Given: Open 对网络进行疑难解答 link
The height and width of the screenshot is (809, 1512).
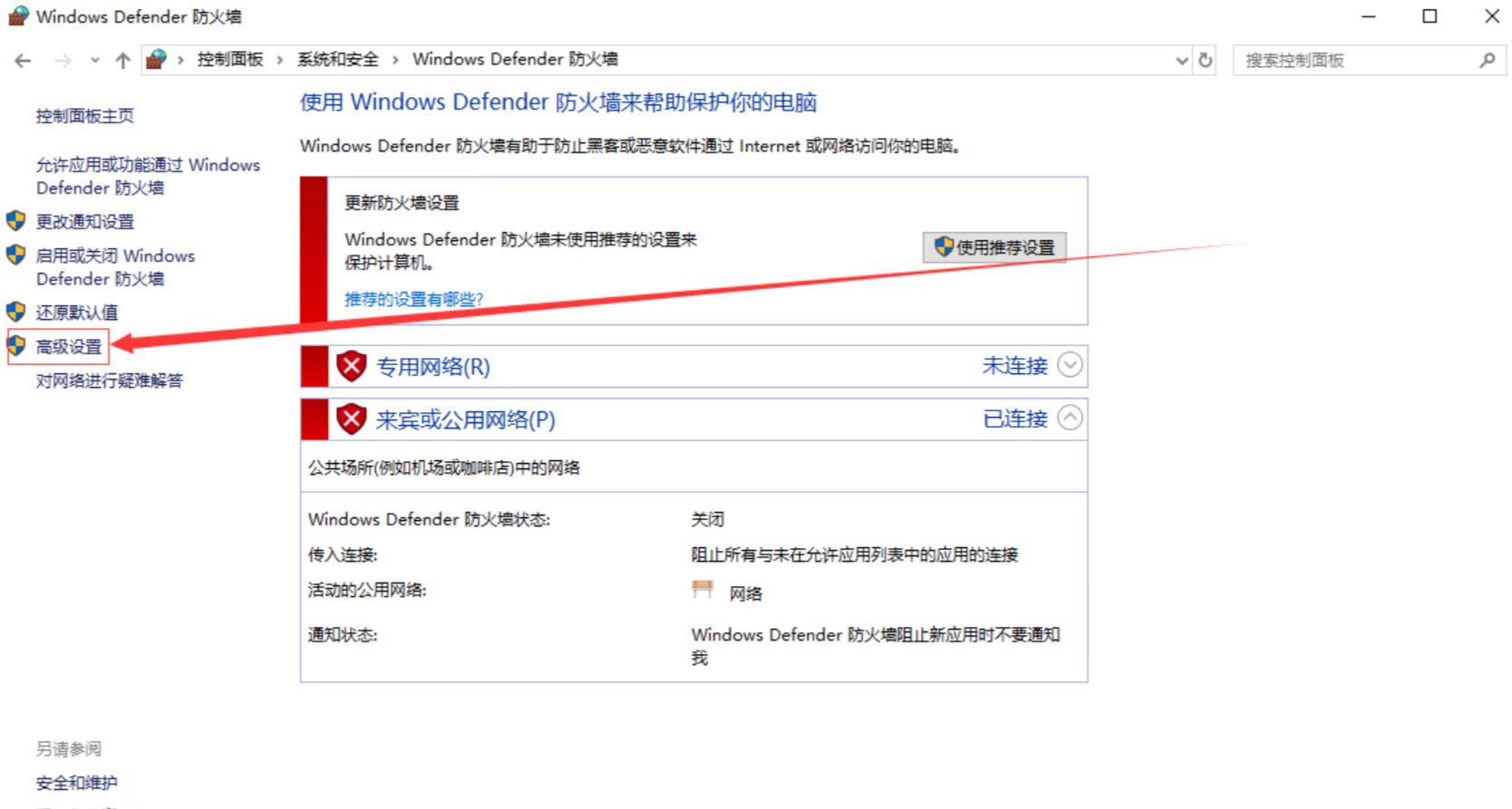Looking at the screenshot, I should click(x=110, y=380).
